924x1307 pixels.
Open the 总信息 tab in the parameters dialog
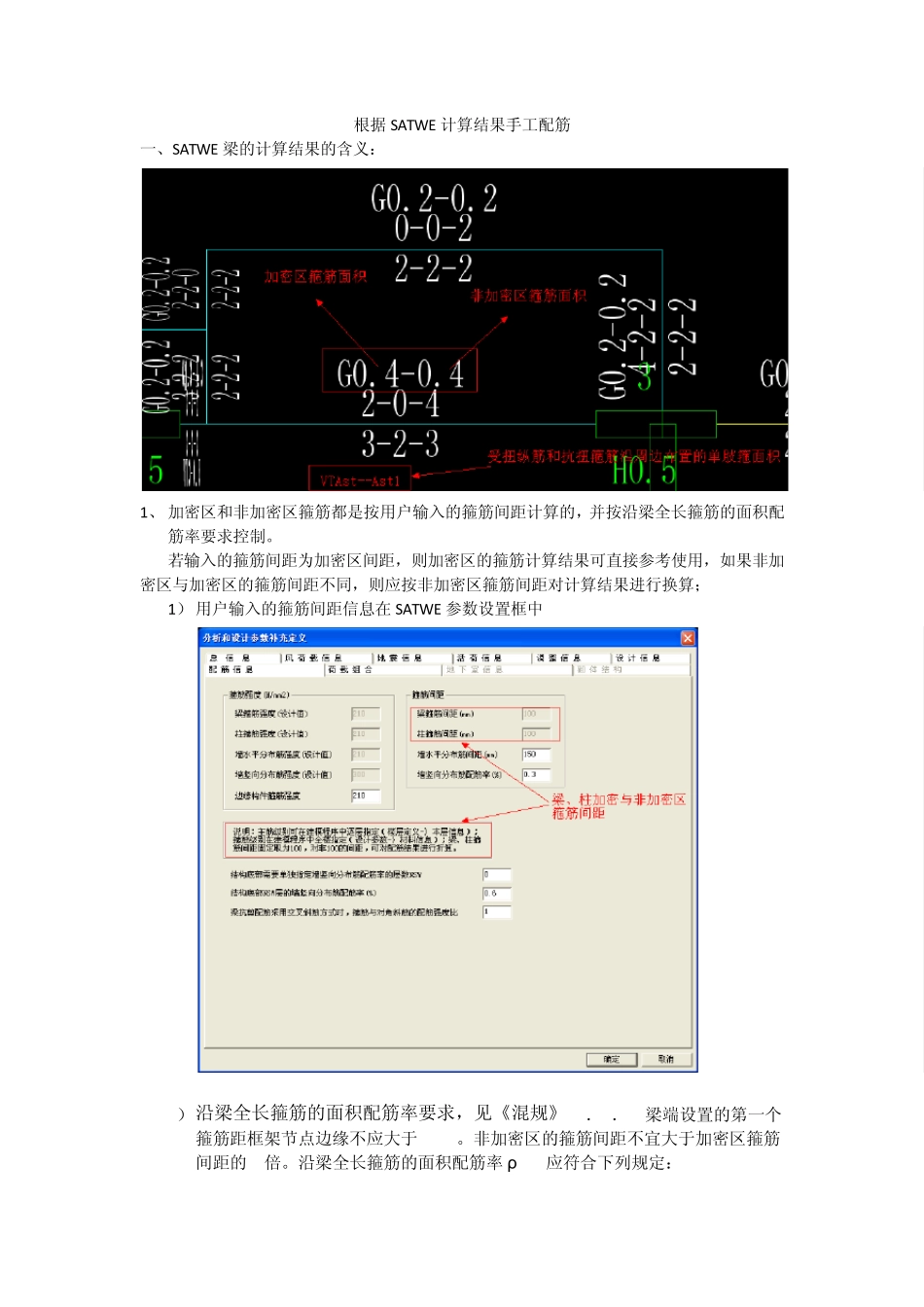(x=242, y=657)
